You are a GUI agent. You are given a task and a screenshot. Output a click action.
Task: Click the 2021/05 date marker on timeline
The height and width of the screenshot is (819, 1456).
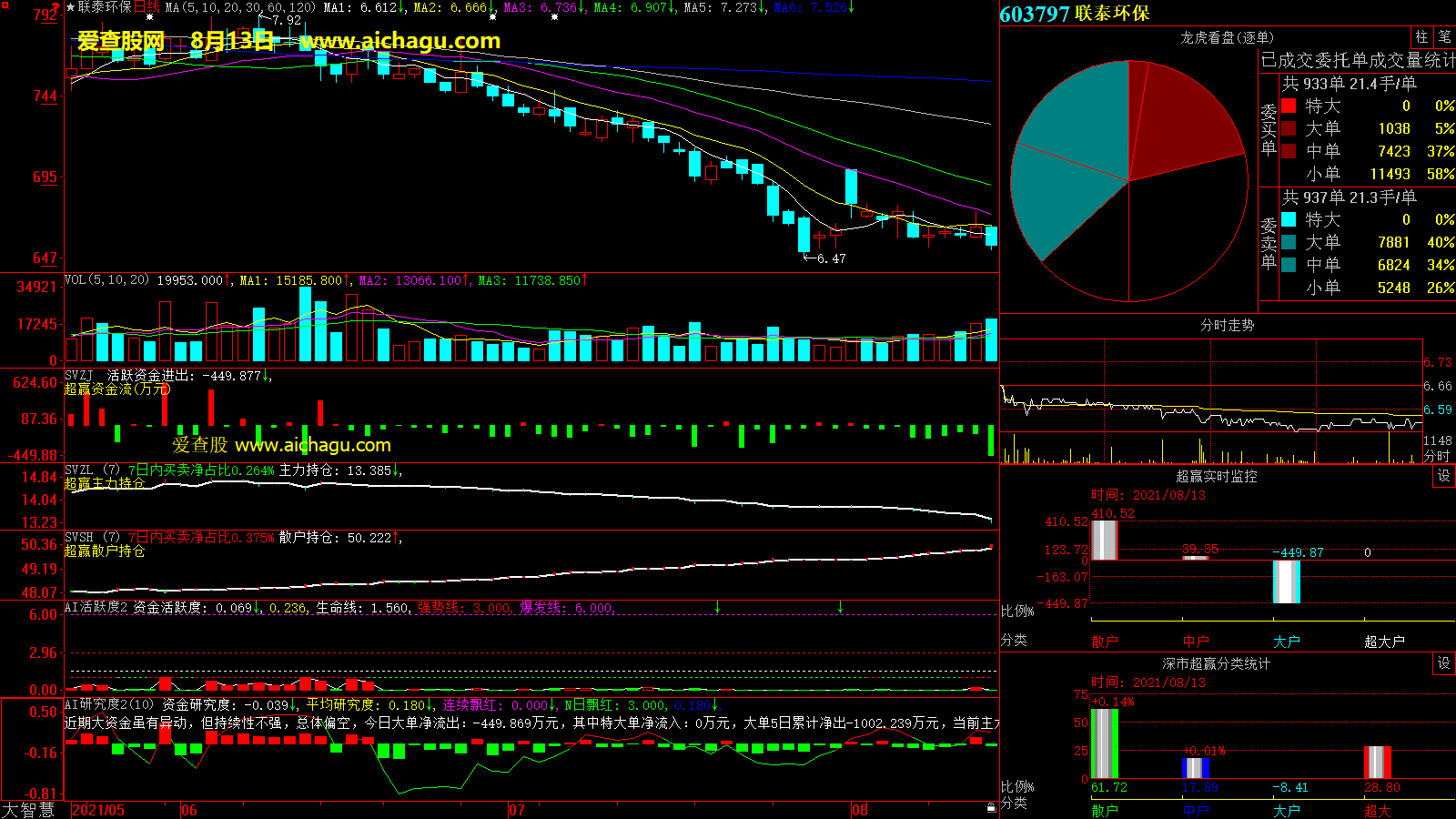point(98,810)
